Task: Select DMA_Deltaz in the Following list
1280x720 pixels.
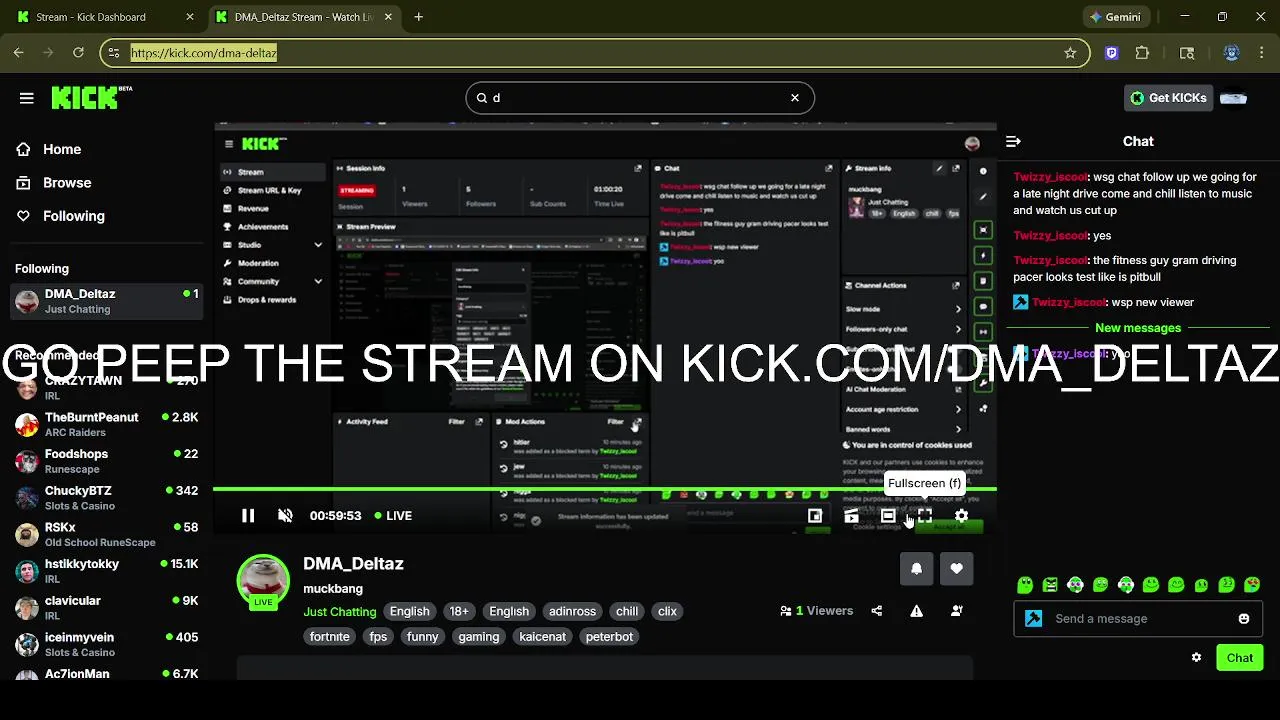Action: pos(107,301)
